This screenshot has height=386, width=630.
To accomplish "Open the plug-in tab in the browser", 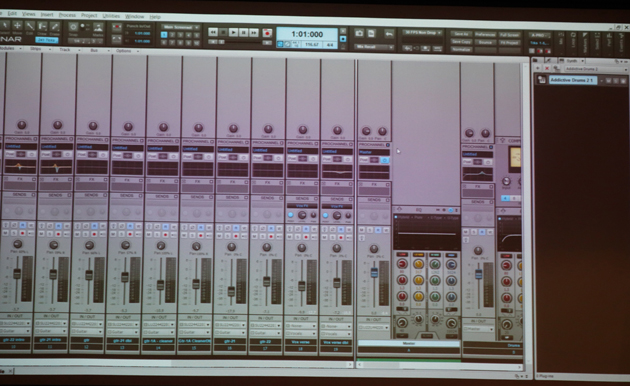I will click(548, 61).
